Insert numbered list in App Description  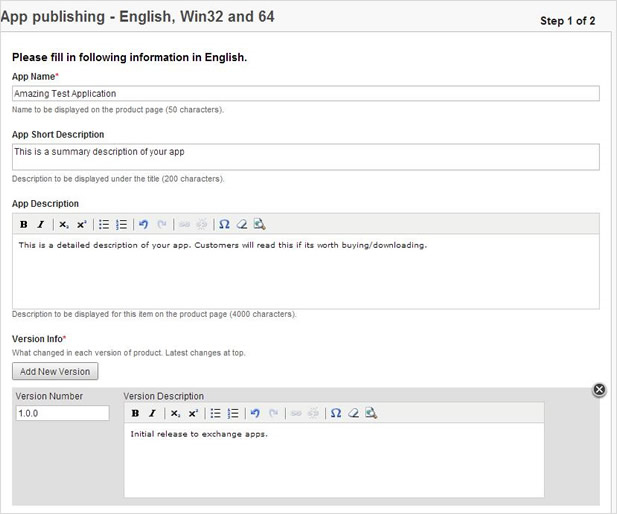coord(122,224)
